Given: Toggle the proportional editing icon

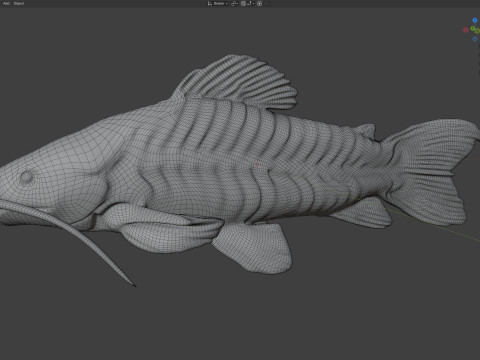Looking at the screenshot, I should (x=259, y=4).
